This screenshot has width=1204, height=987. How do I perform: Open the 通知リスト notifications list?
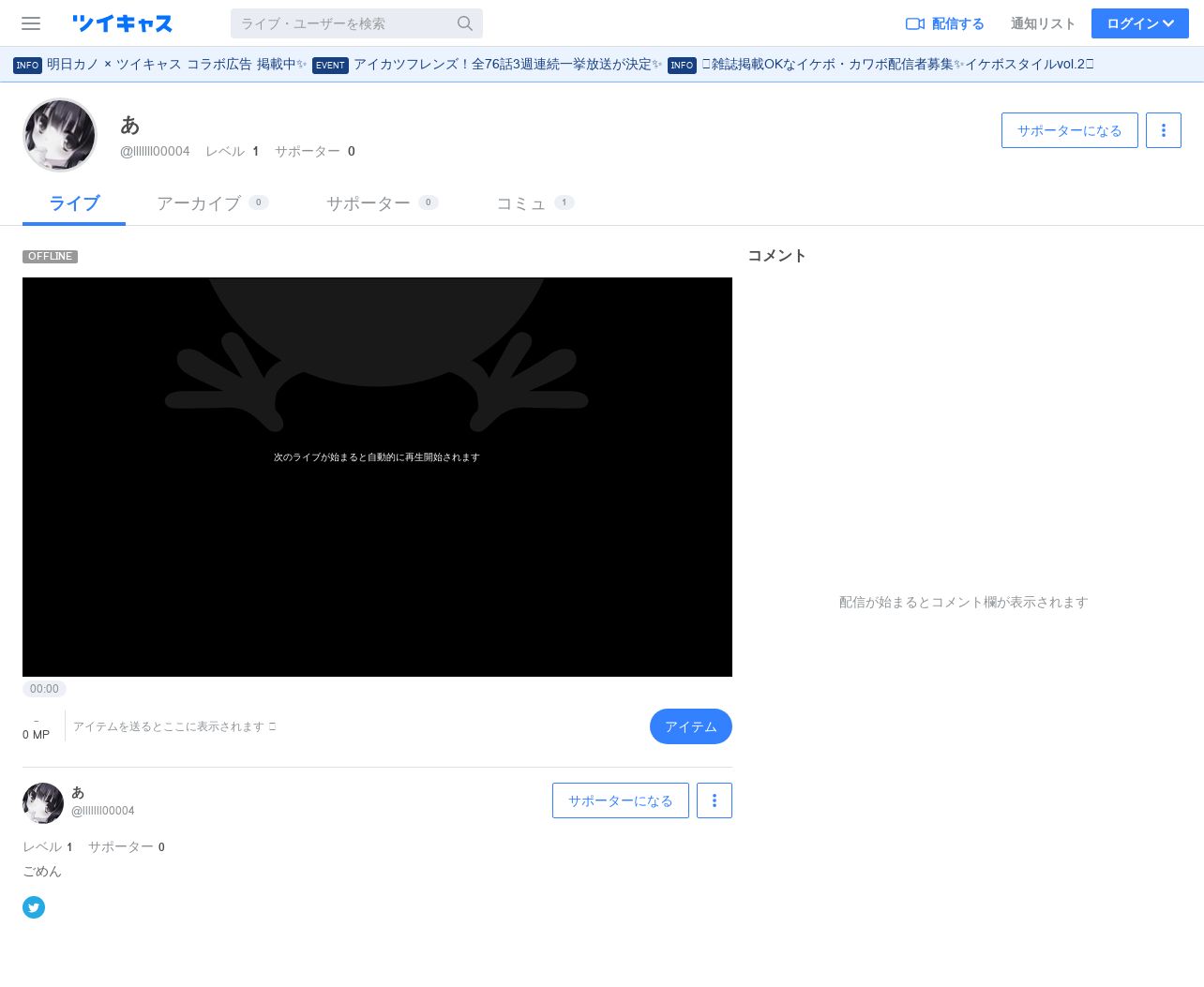click(x=1043, y=23)
